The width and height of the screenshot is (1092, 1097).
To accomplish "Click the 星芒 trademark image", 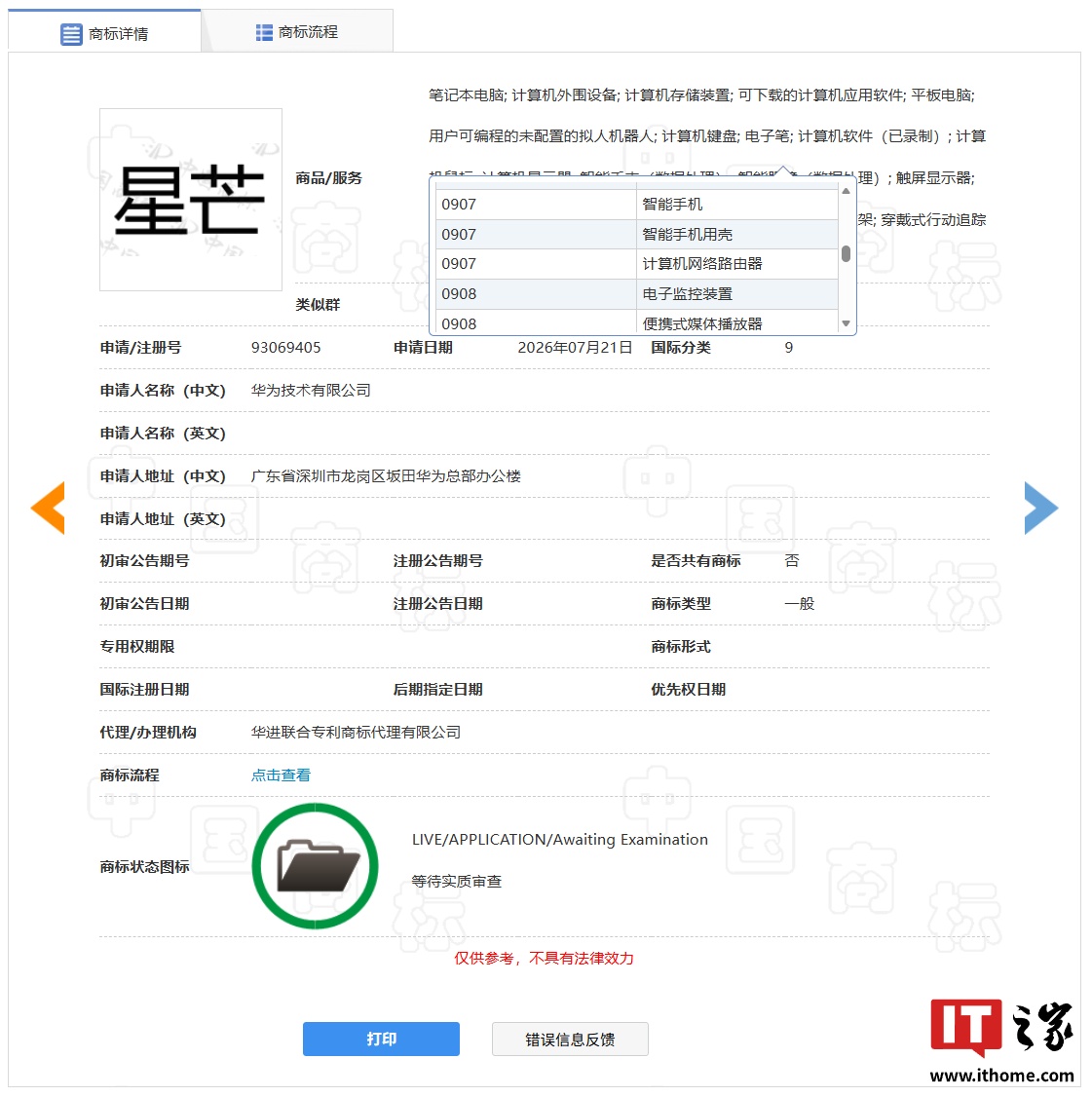I will 191,200.
